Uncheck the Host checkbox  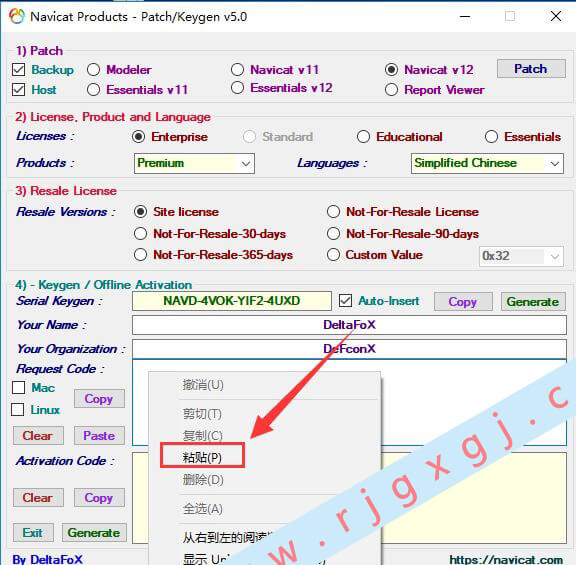coord(18,89)
